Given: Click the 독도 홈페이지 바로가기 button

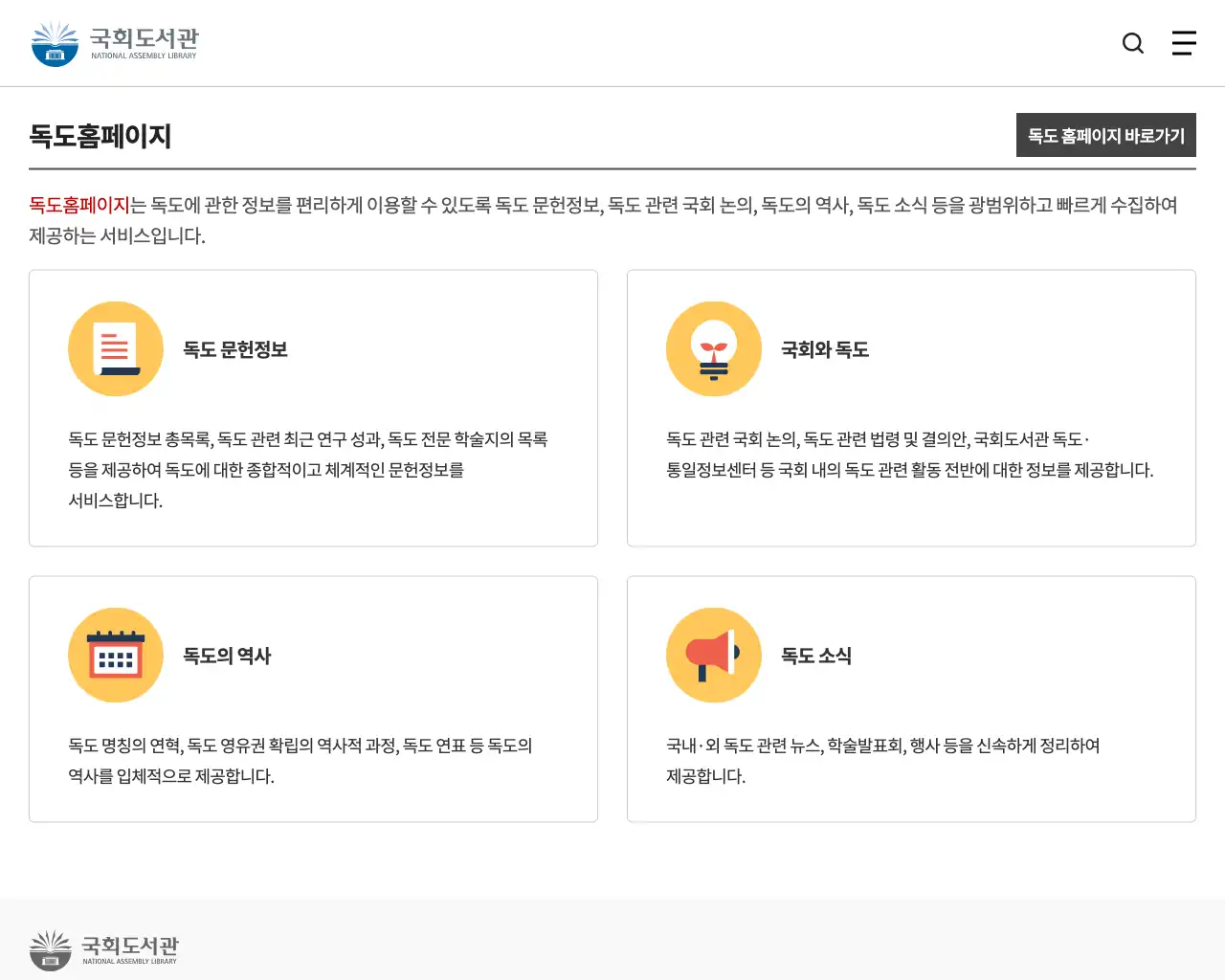Looking at the screenshot, I should 1106,135.
